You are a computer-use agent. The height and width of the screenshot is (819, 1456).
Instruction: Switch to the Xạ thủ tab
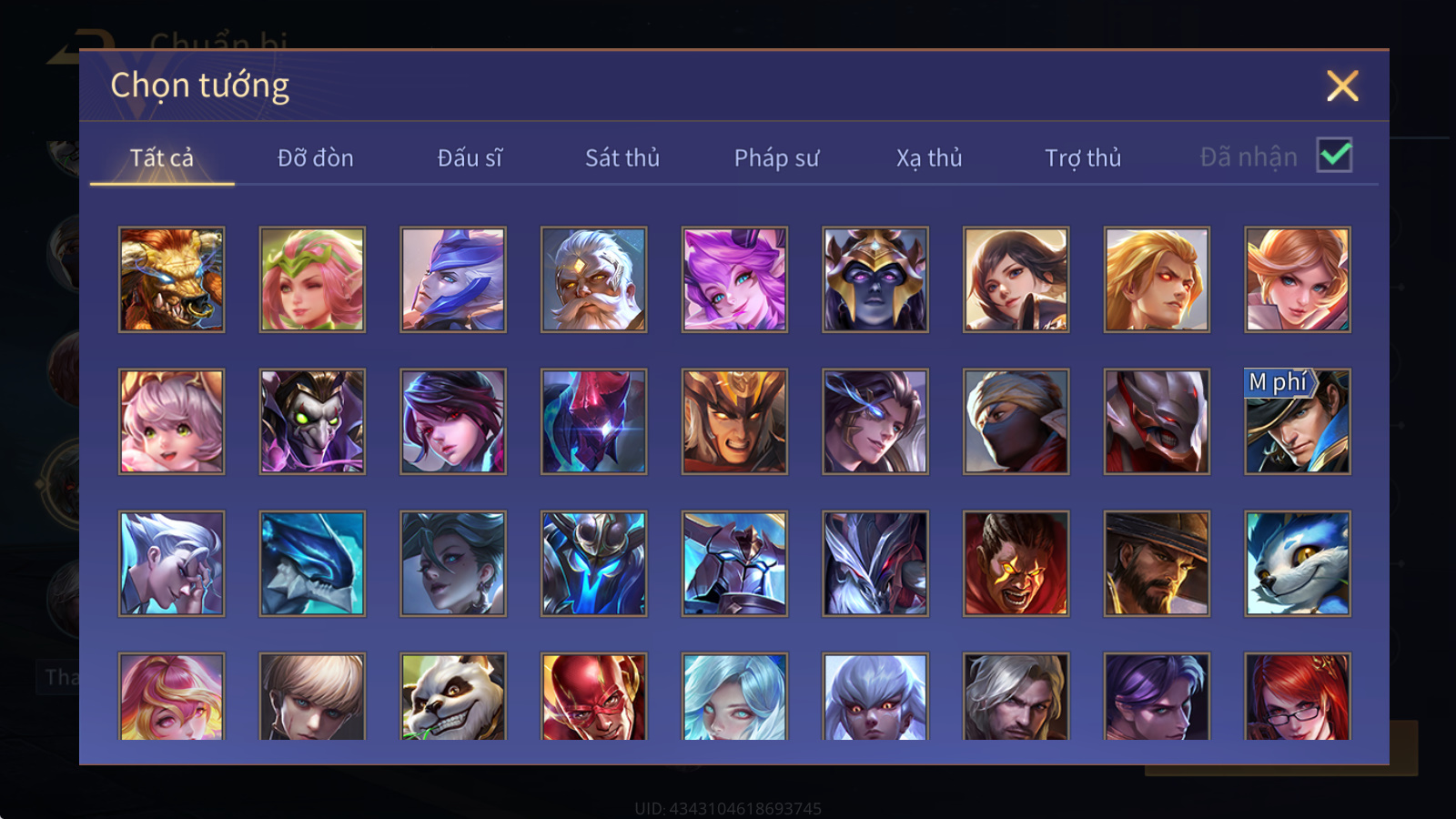point(929,157)
